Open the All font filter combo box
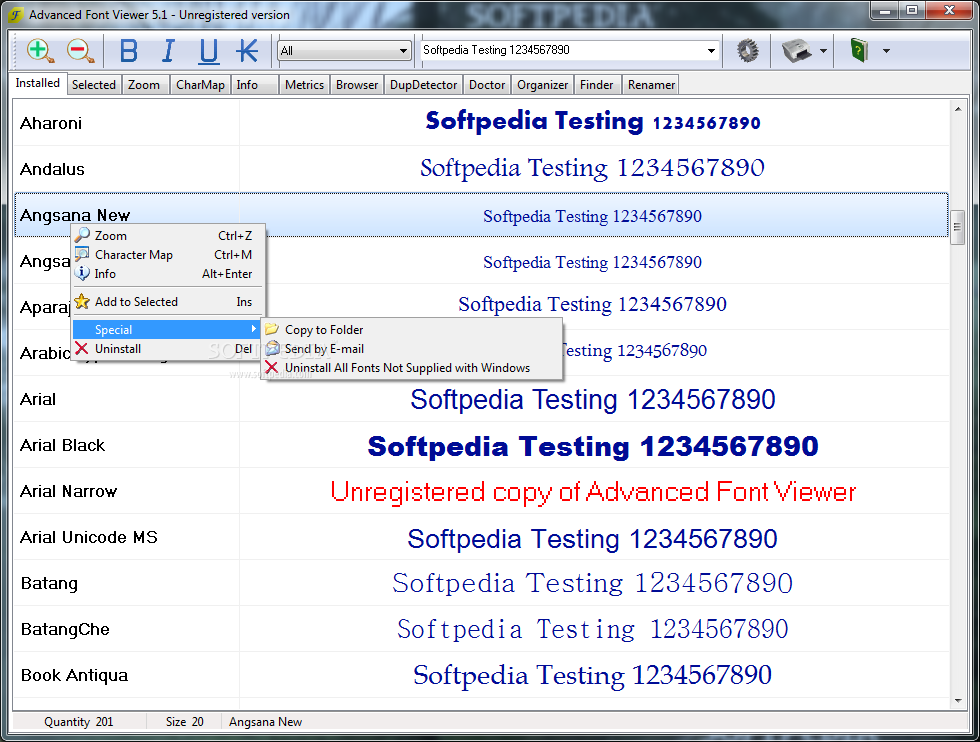Image resolution: width=980 pixels, height=742 pixels. [x=345, y=51]
